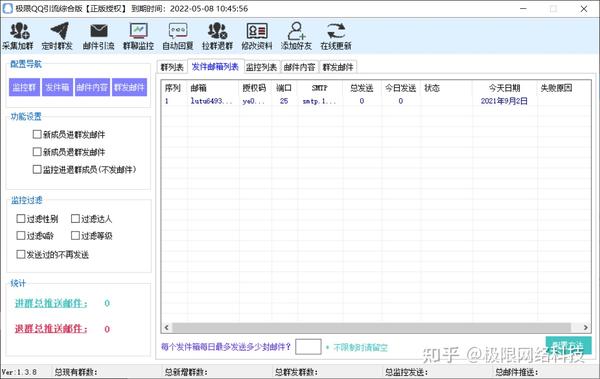This screenshot has width=600, height=379.
Task: Click the smtp.1... server cell
Action: [x=319, y=101]
